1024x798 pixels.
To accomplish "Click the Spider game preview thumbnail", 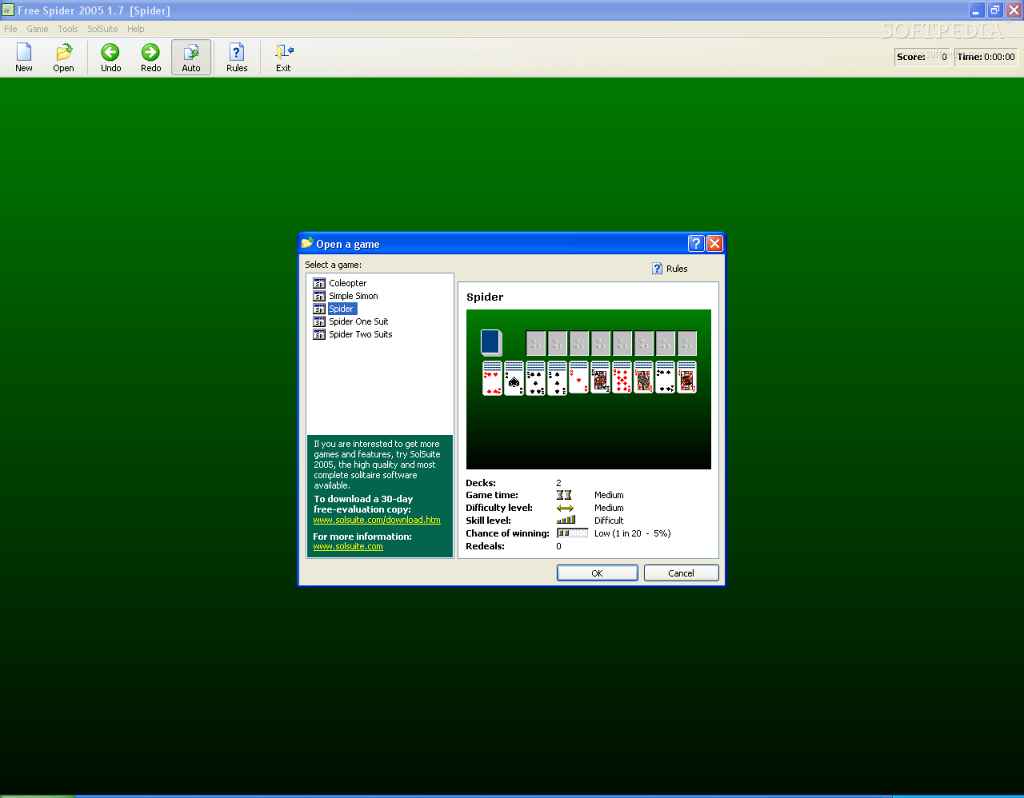I will (588, 389).
